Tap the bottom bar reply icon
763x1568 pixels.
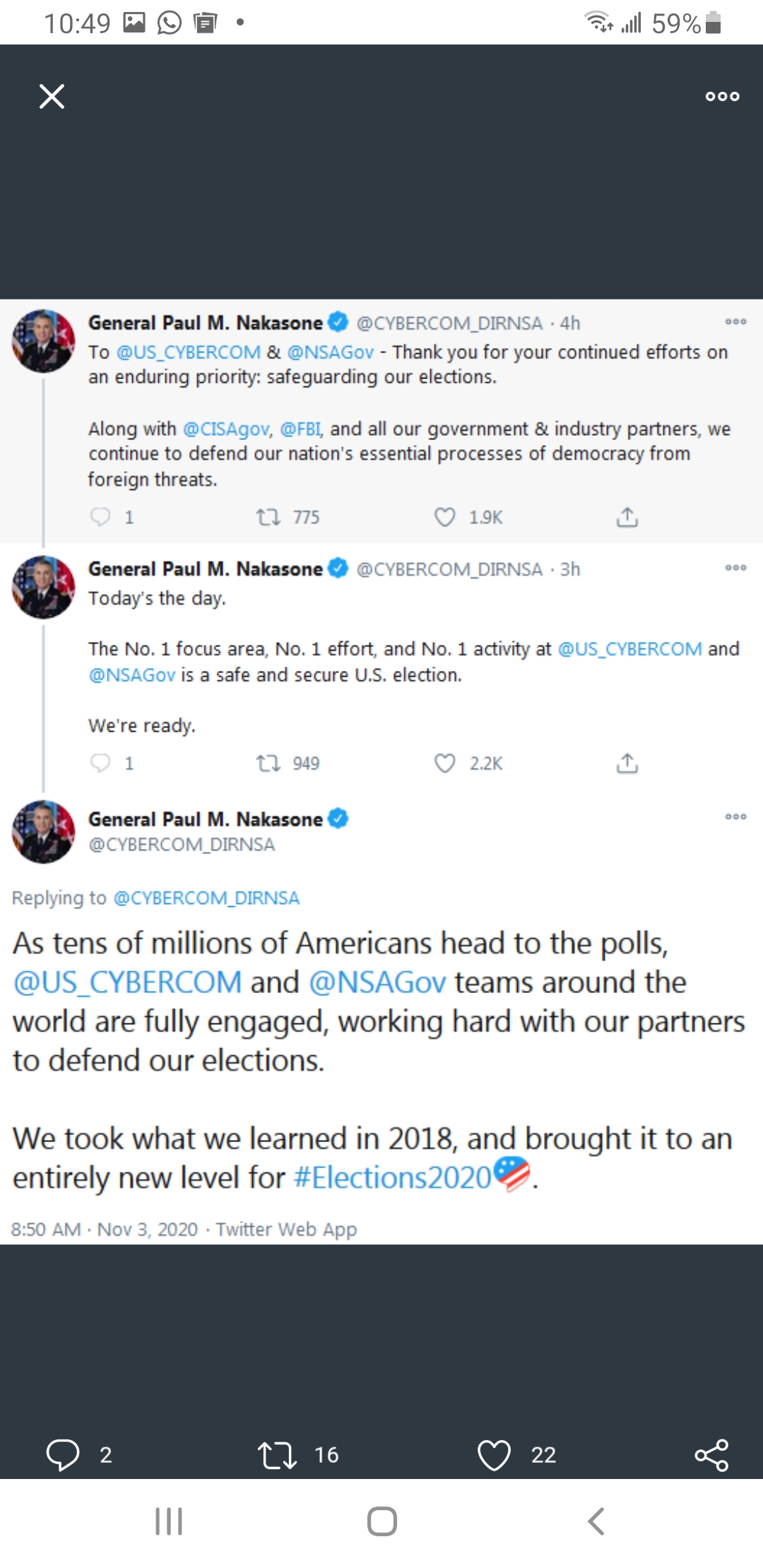63,1454
